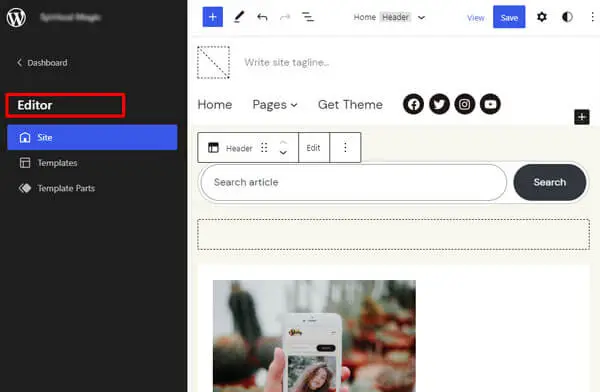Click the Home navigation link

215,105
